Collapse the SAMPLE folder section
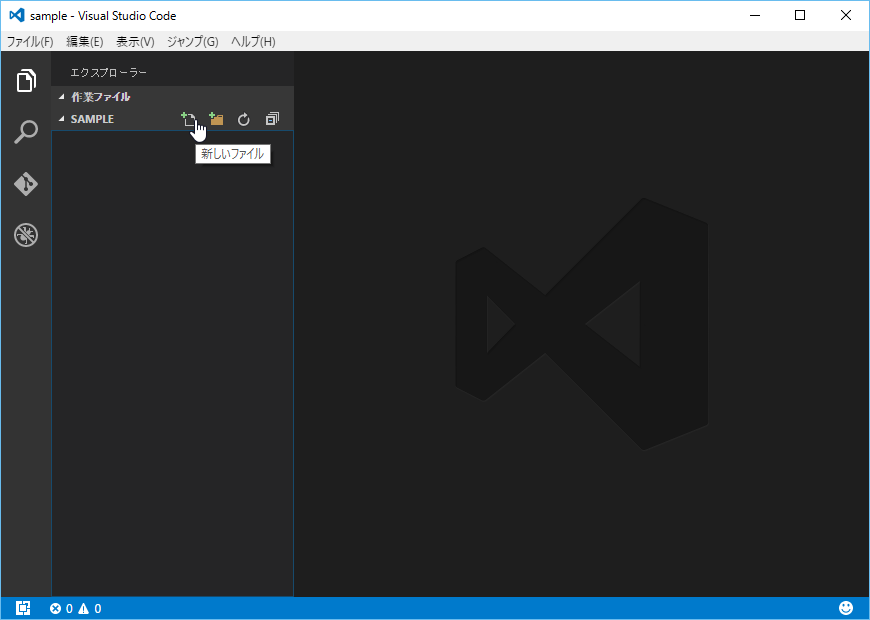Screen dimensions: 870x620 [x=62, y=119]
